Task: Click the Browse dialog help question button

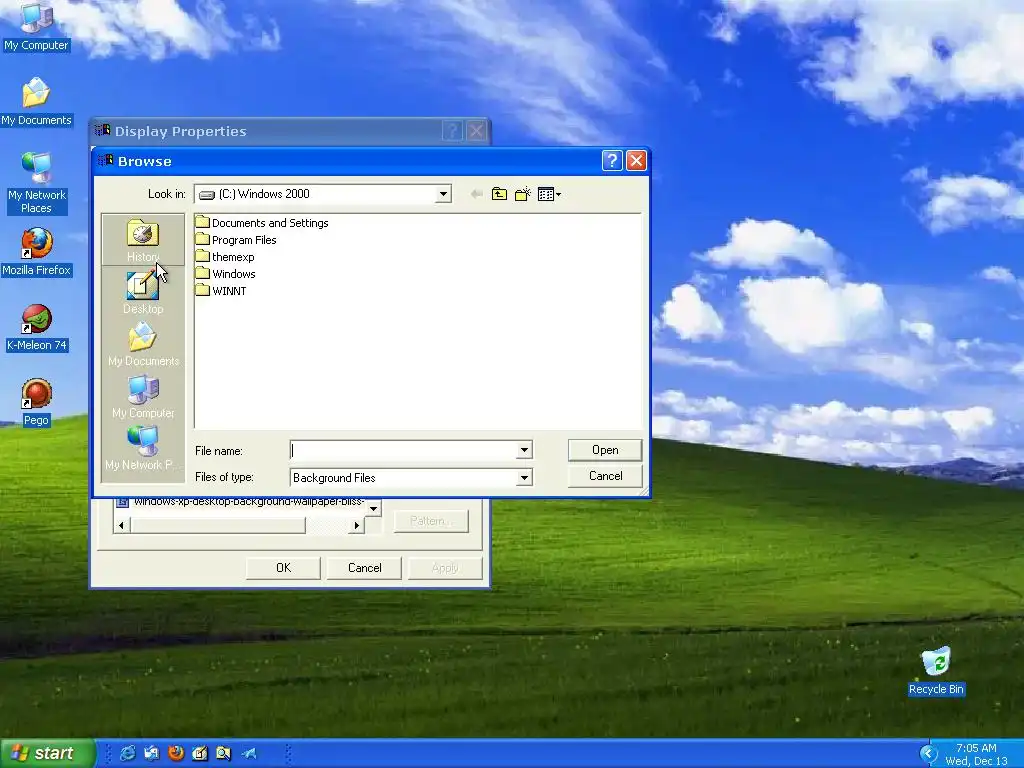Action: click(x=612, y=161)
